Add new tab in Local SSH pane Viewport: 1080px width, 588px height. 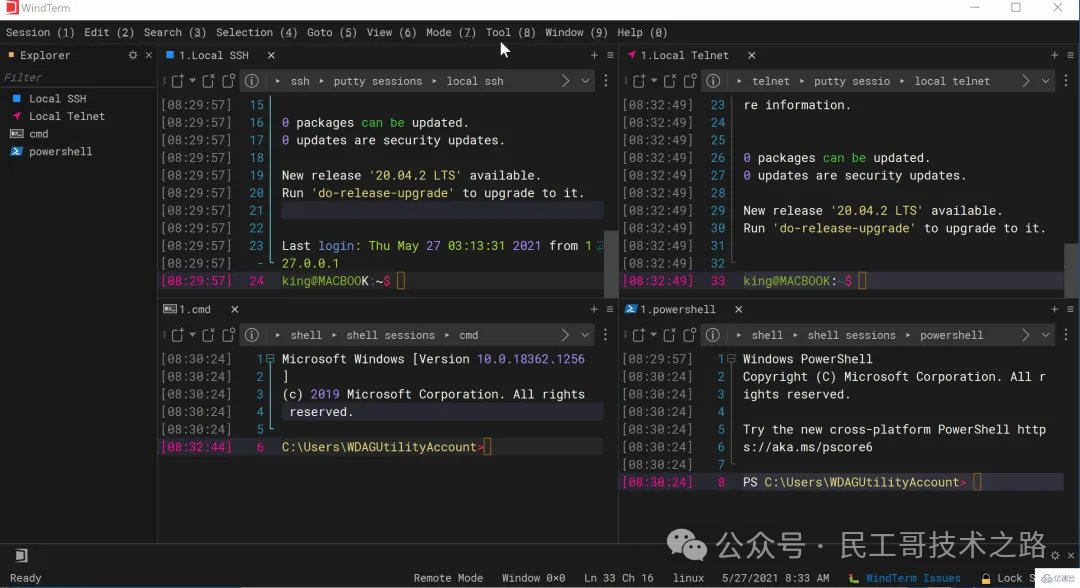coord(594,55)
